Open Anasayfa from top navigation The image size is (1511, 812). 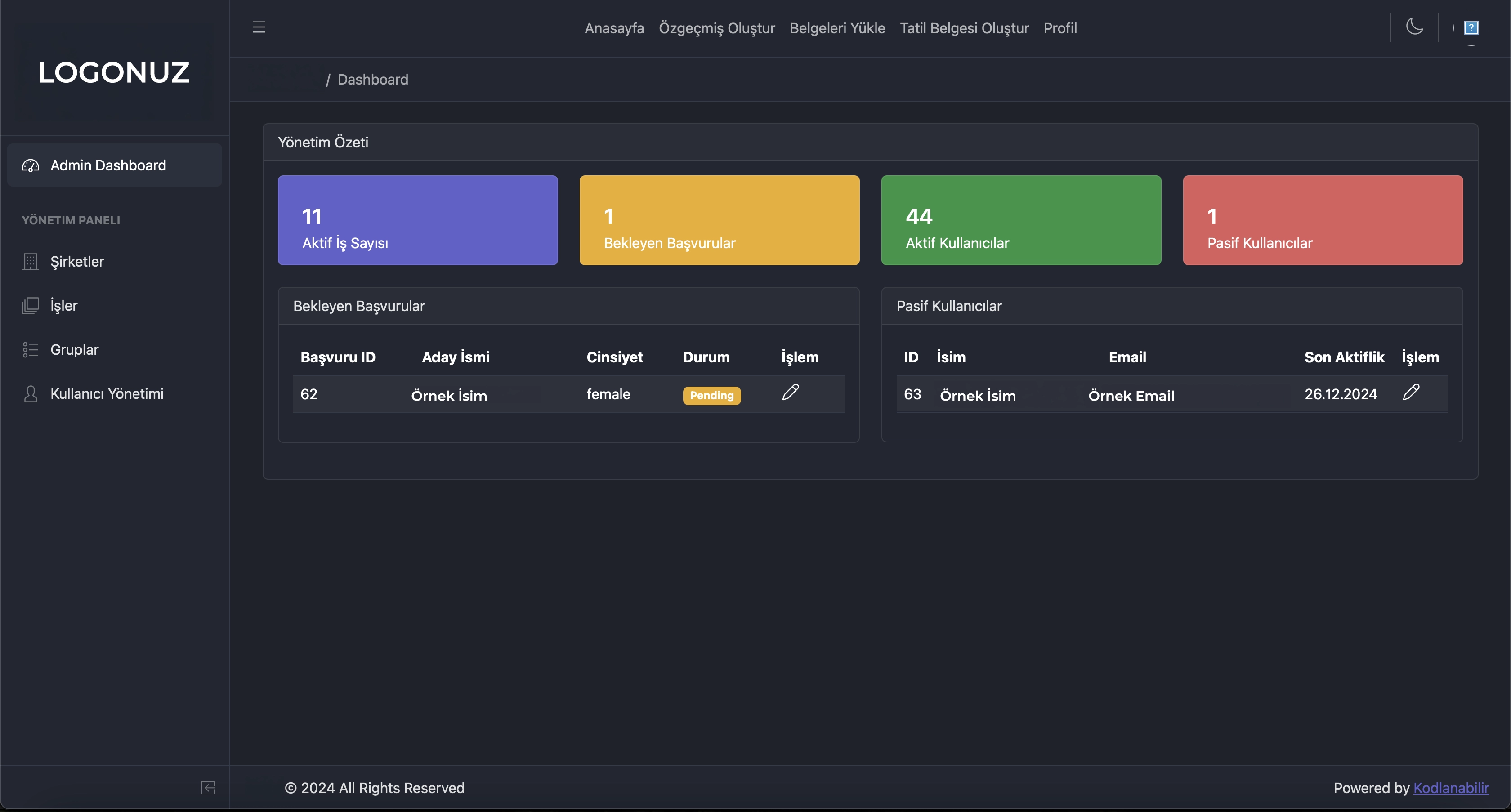[x=613, y=28]
